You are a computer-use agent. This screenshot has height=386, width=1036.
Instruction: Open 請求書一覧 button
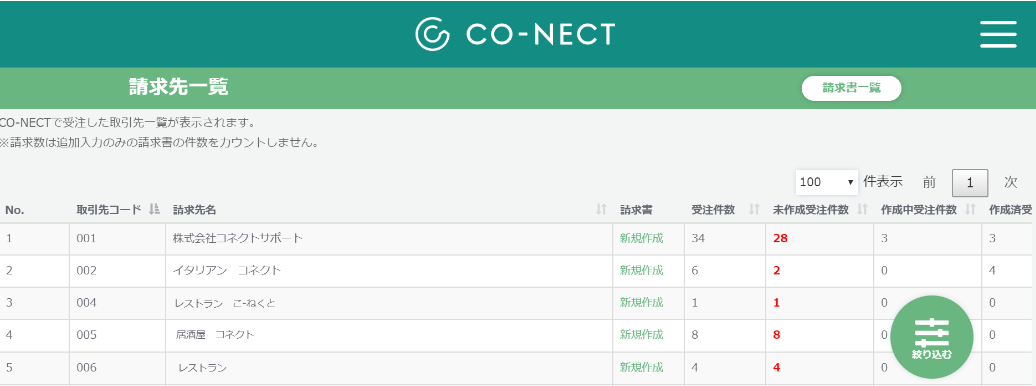tap(852, 89)
